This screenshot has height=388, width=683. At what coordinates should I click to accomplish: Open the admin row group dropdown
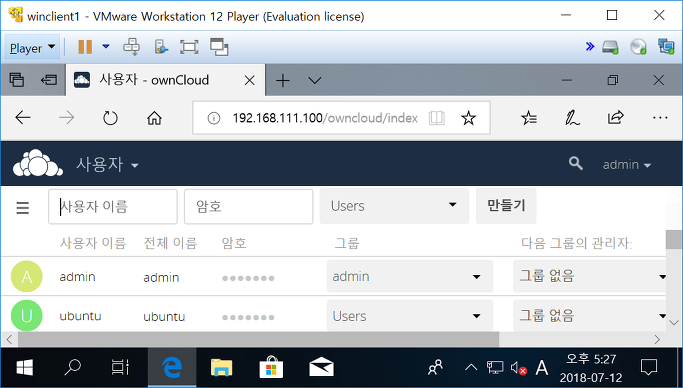point(410,276)
